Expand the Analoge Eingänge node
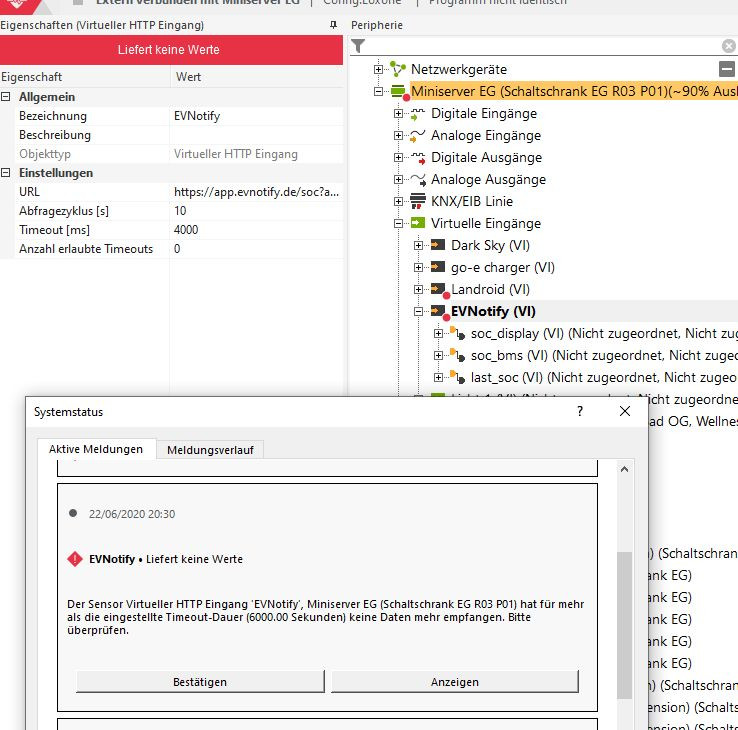This screenshot has width=738, height=730. pyautogui.click(x=398, y=136)
